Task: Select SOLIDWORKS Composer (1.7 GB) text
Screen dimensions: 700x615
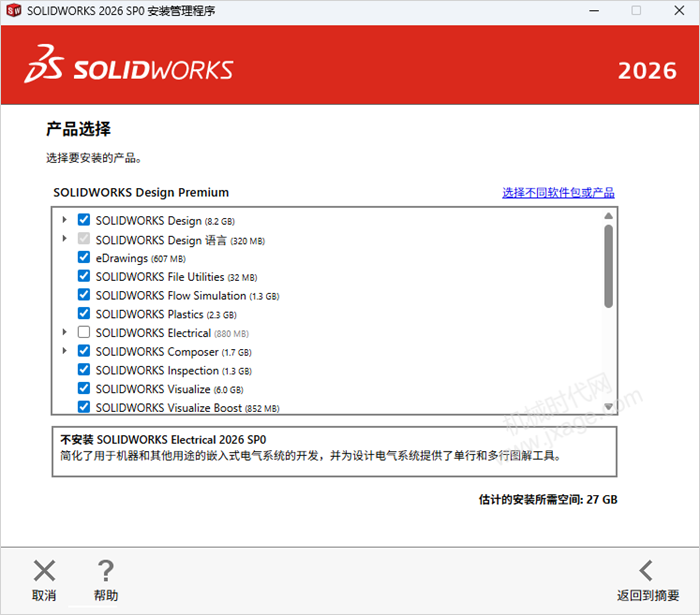Action: (x=174, y=352)
